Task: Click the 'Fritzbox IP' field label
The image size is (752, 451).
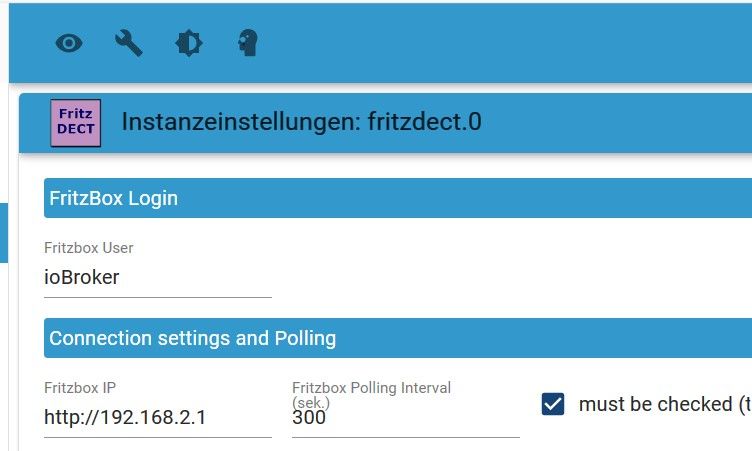Action: 81,388
